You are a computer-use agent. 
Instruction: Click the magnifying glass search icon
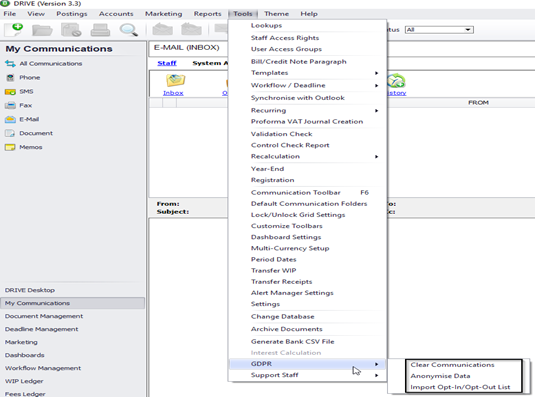coord(129,30)
